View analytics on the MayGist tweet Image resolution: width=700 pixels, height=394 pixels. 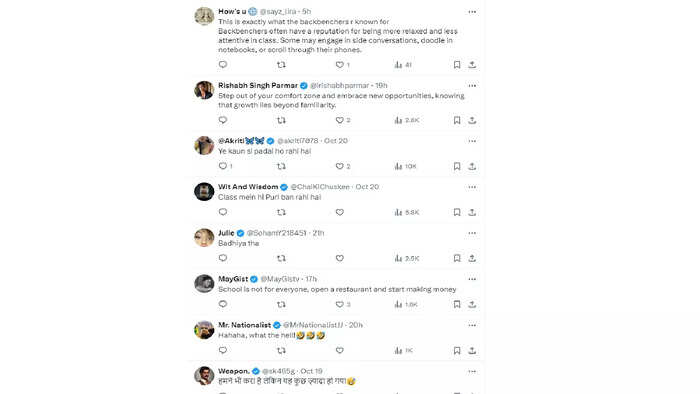tap(406, 304)
